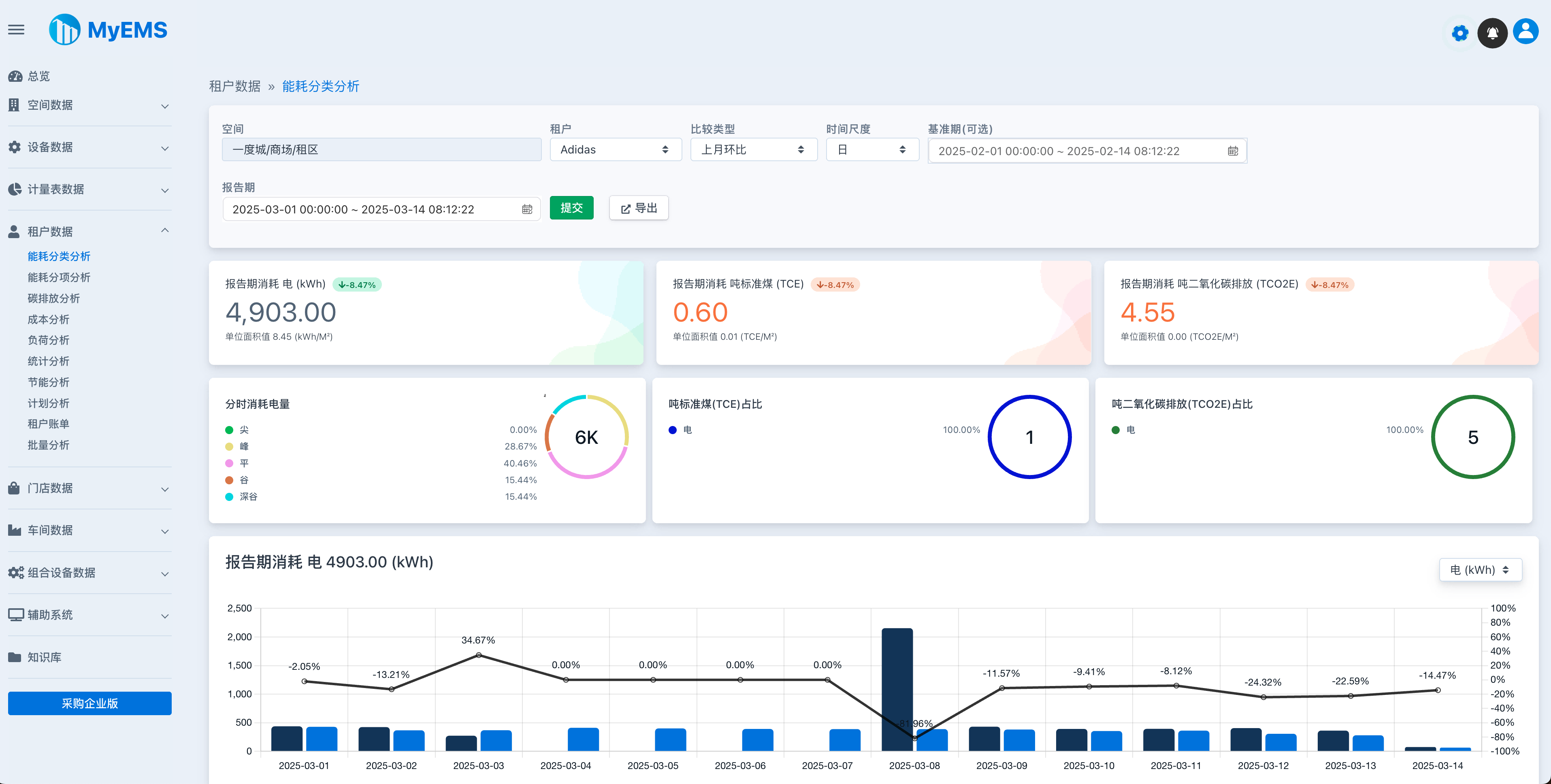Collapse the sidebar via the hamburger icon
The image size is (1551, 784).
16,29
